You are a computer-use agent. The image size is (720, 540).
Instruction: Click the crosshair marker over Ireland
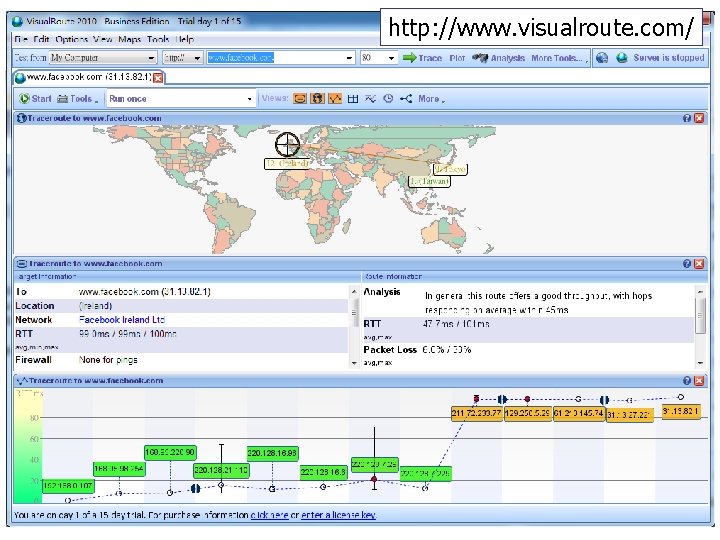point(287,145)
